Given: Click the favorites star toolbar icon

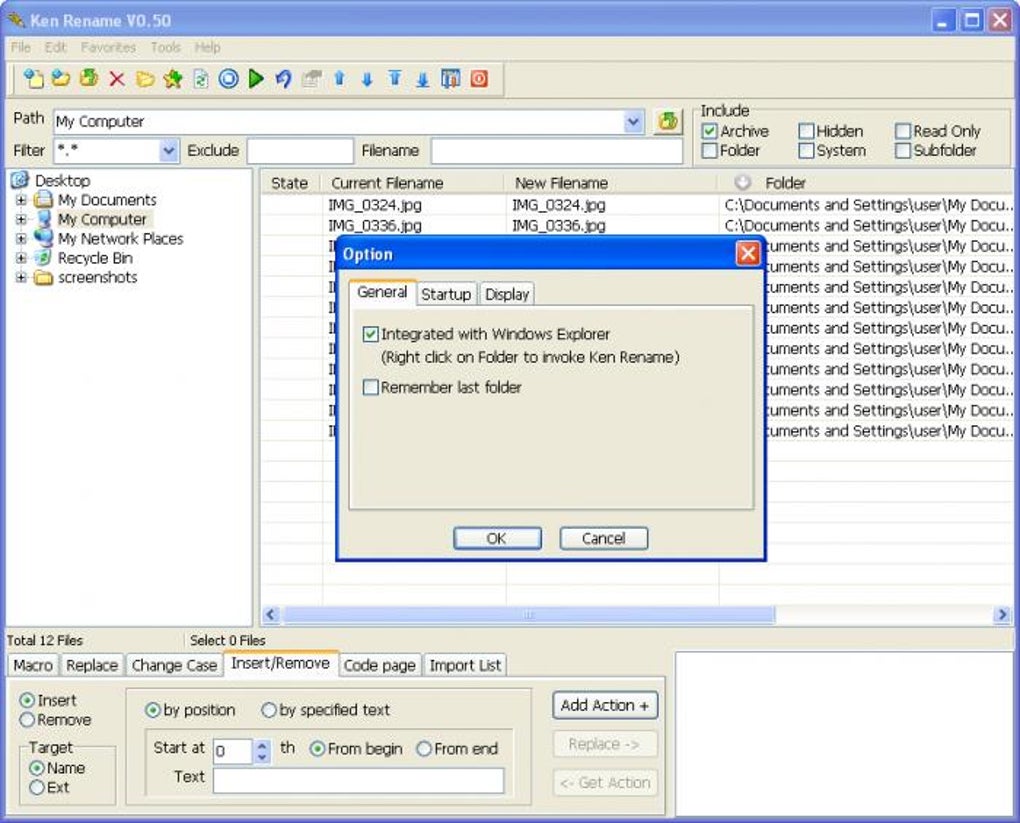Looking at the screenshot, I should (x=173, y=79).
